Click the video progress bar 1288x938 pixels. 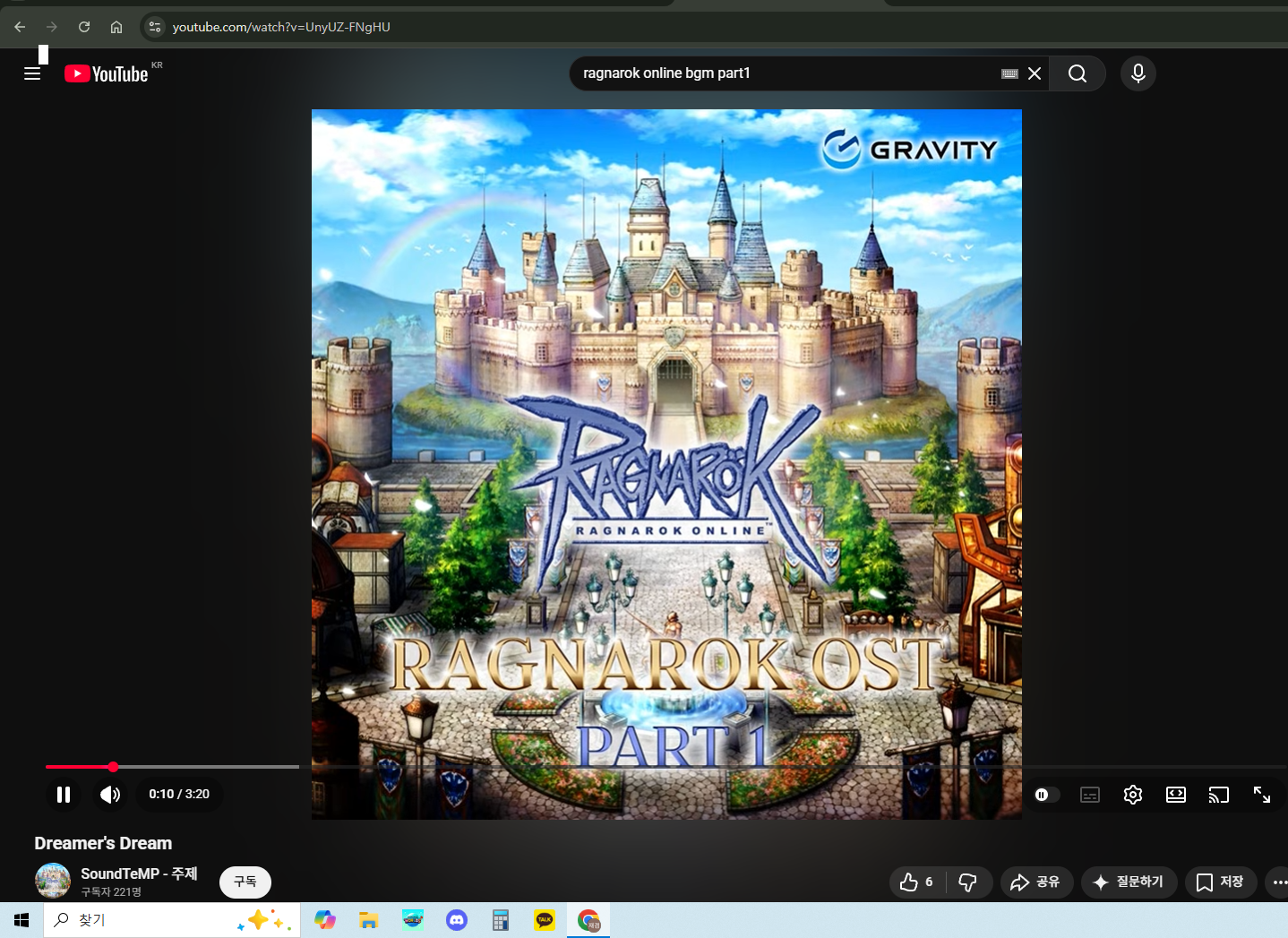click(x=206, y=767)
